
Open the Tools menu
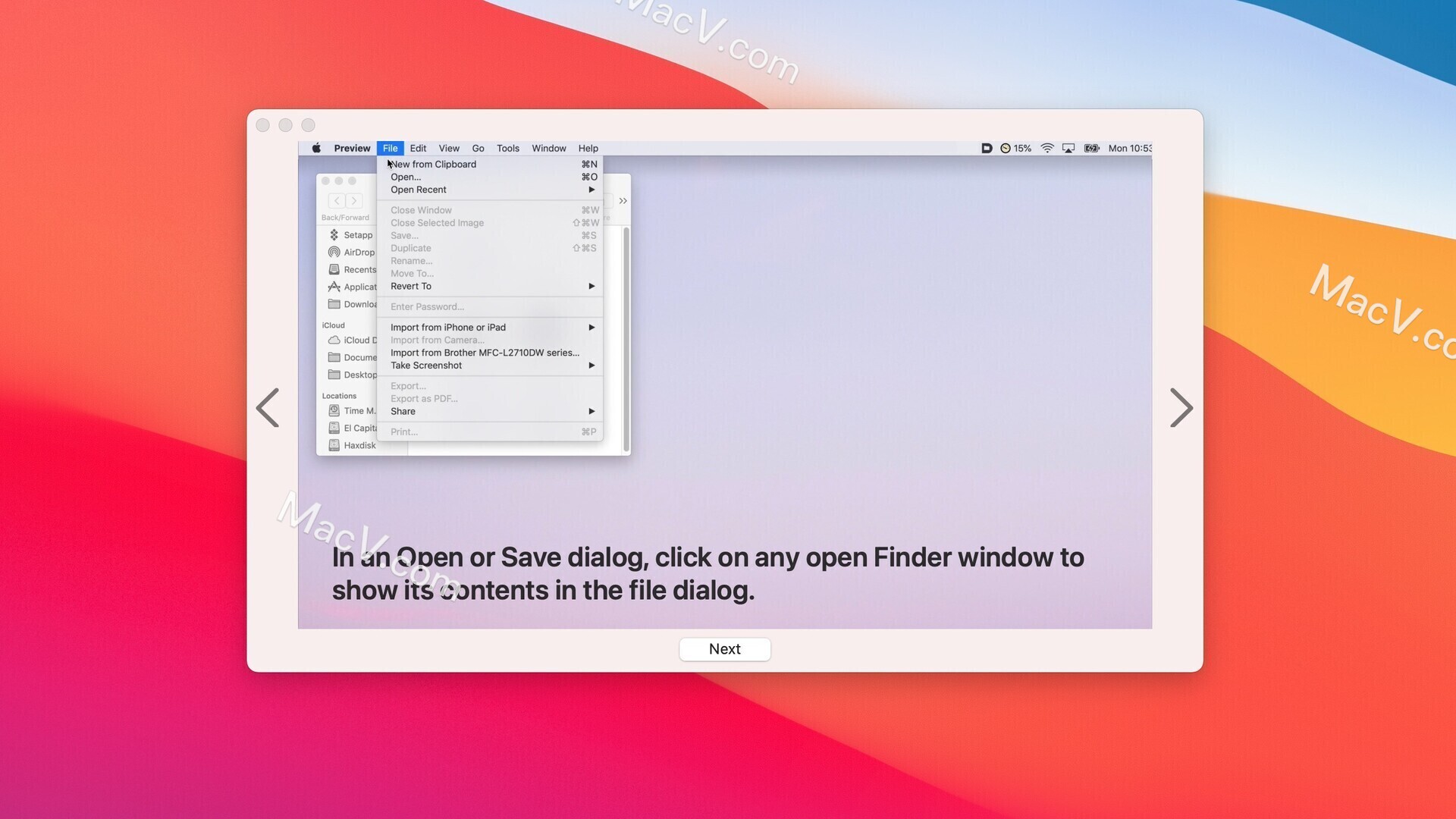508,148
